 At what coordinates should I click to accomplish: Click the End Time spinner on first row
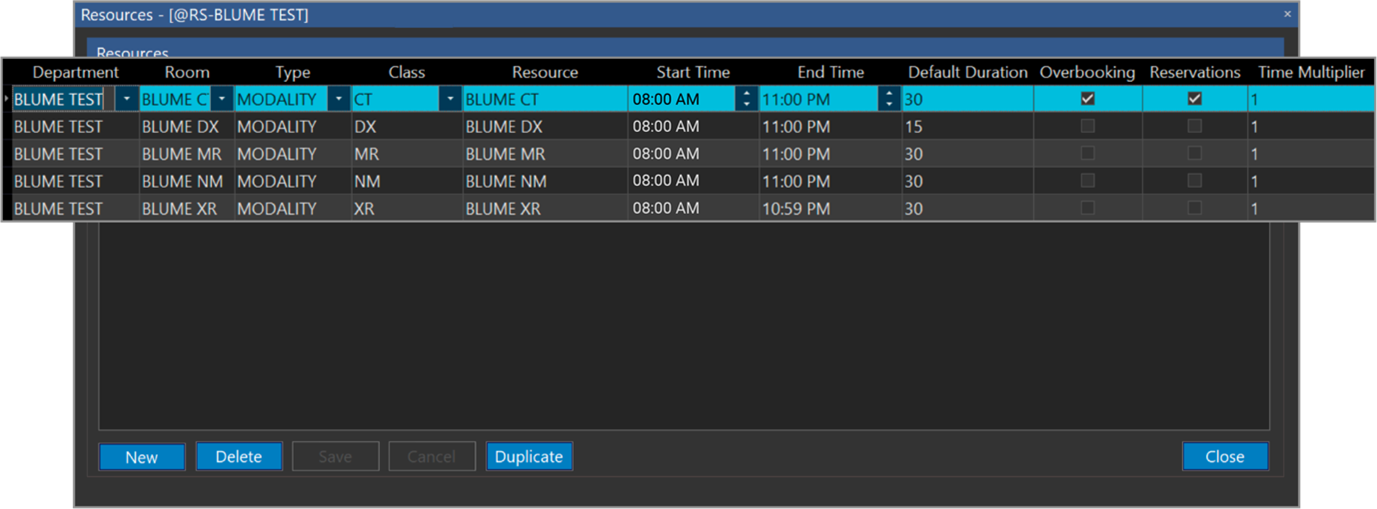pos(889,99)
